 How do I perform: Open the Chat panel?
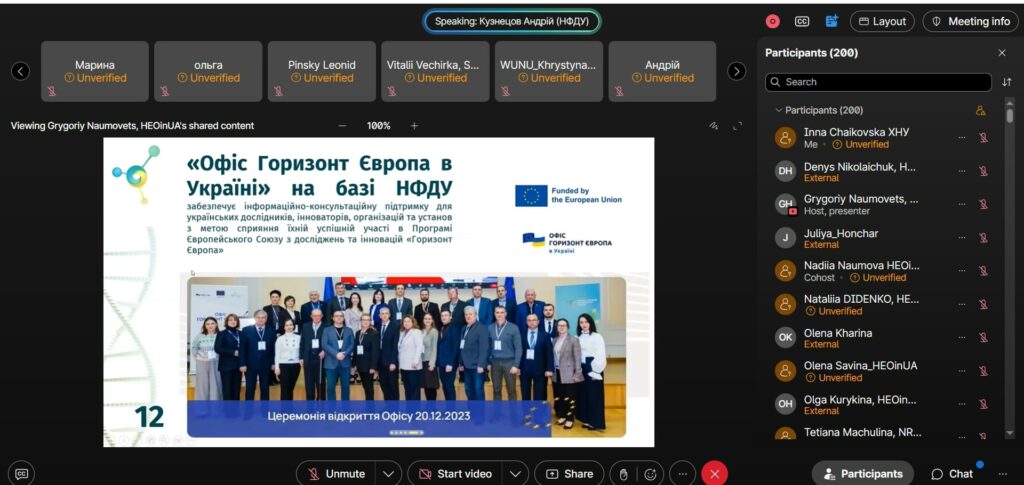[x=953, y=474]
